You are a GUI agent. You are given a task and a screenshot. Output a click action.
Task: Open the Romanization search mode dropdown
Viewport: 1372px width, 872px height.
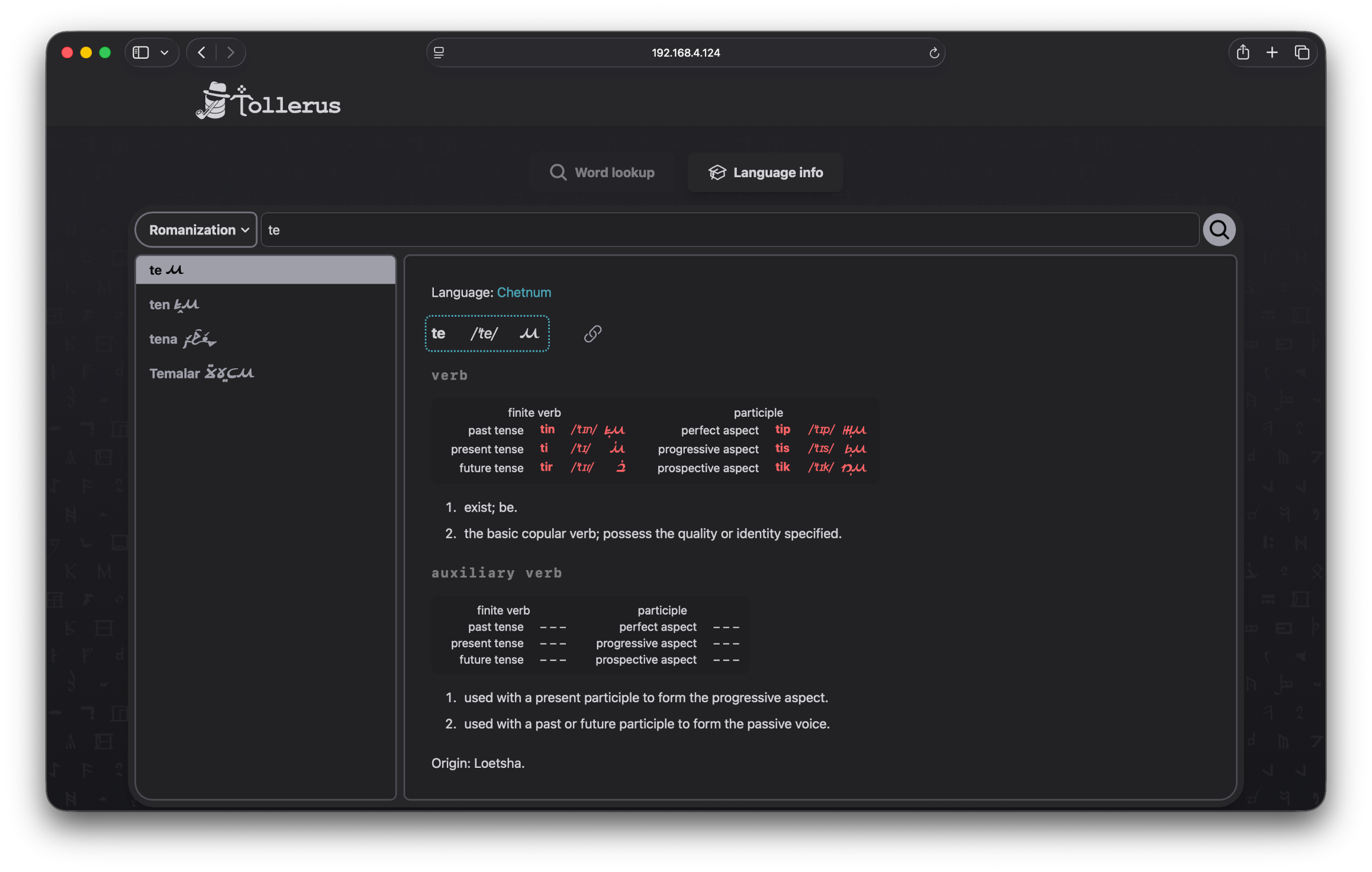pos(196,229)
